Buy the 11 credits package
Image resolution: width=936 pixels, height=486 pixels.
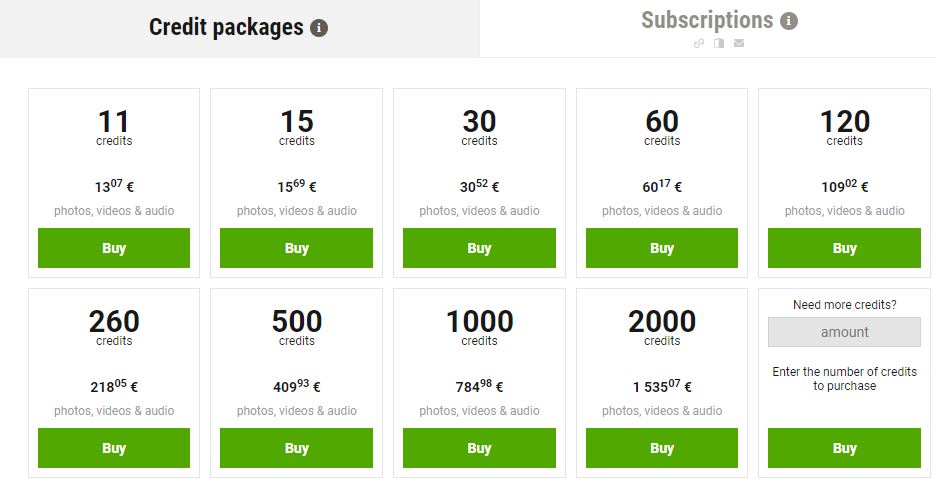(x=114, y=248)
